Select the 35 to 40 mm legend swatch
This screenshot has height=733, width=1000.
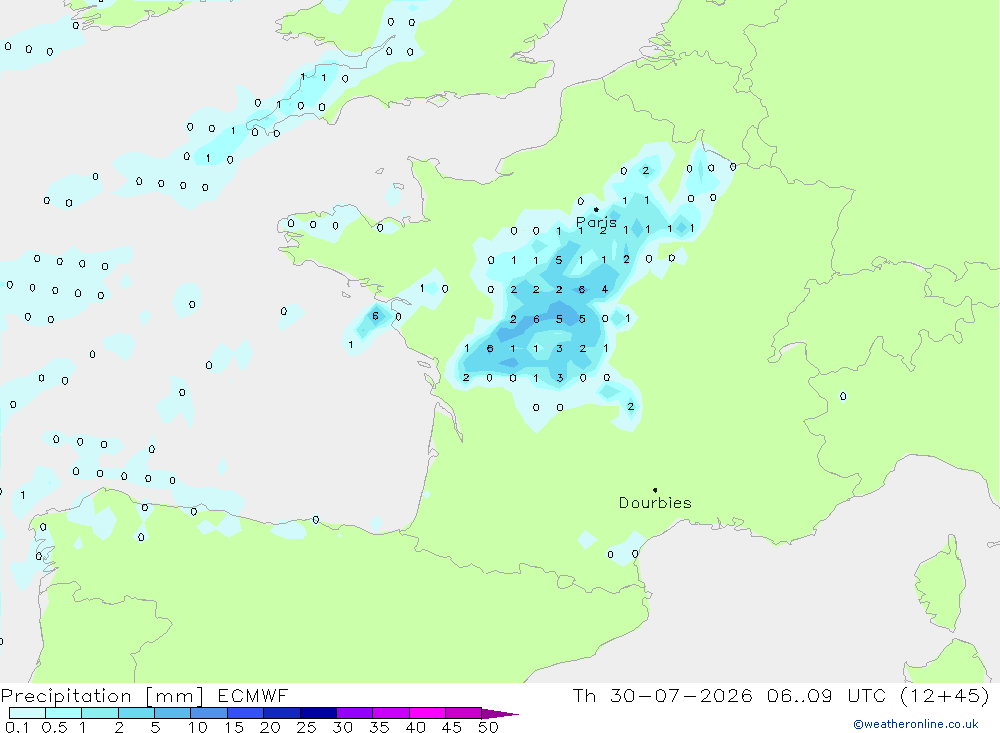click(x=390, y=713)
